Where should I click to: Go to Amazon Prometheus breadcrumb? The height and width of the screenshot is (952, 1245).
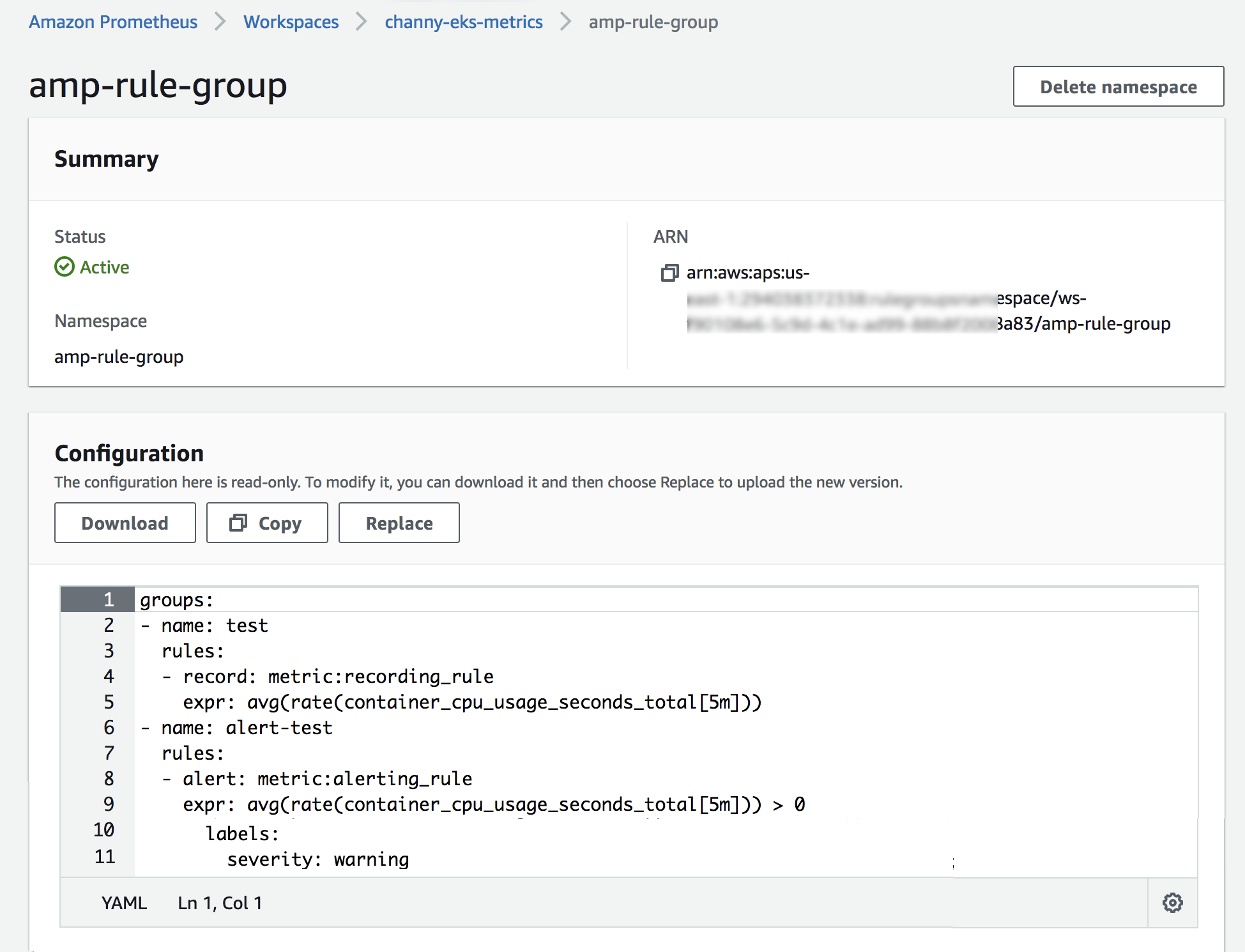click(113, 22)
